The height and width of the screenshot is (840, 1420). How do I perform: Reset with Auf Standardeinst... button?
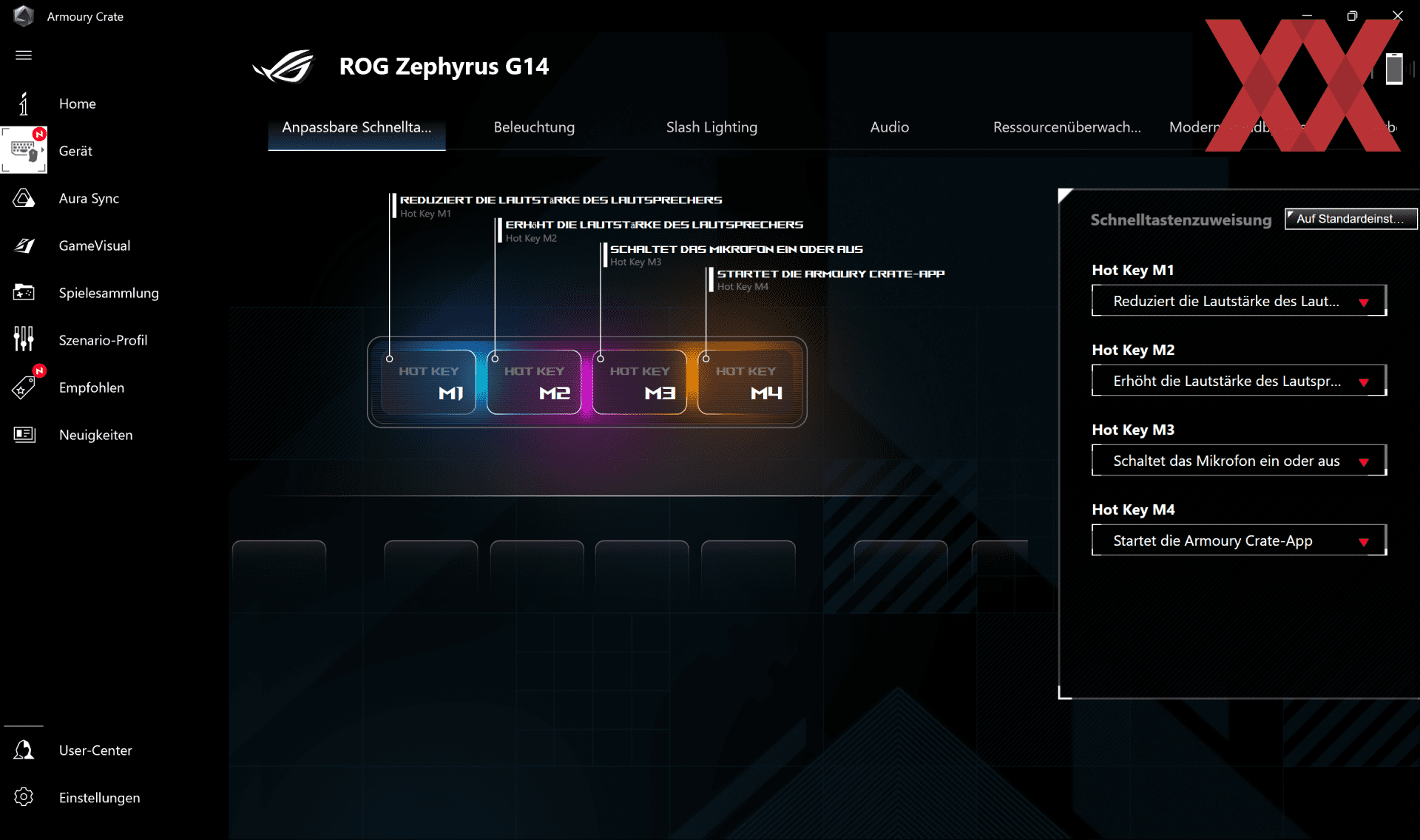click(1350, 219)
